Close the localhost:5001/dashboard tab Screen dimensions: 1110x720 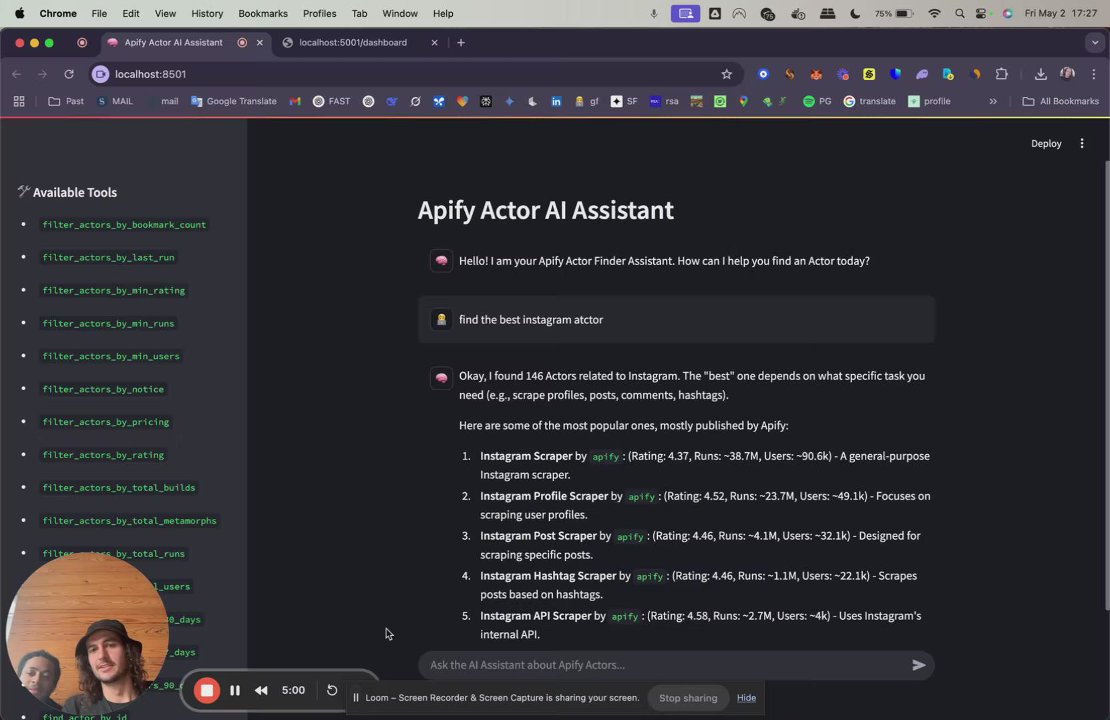pyautogui.click(x=435, y=42)
